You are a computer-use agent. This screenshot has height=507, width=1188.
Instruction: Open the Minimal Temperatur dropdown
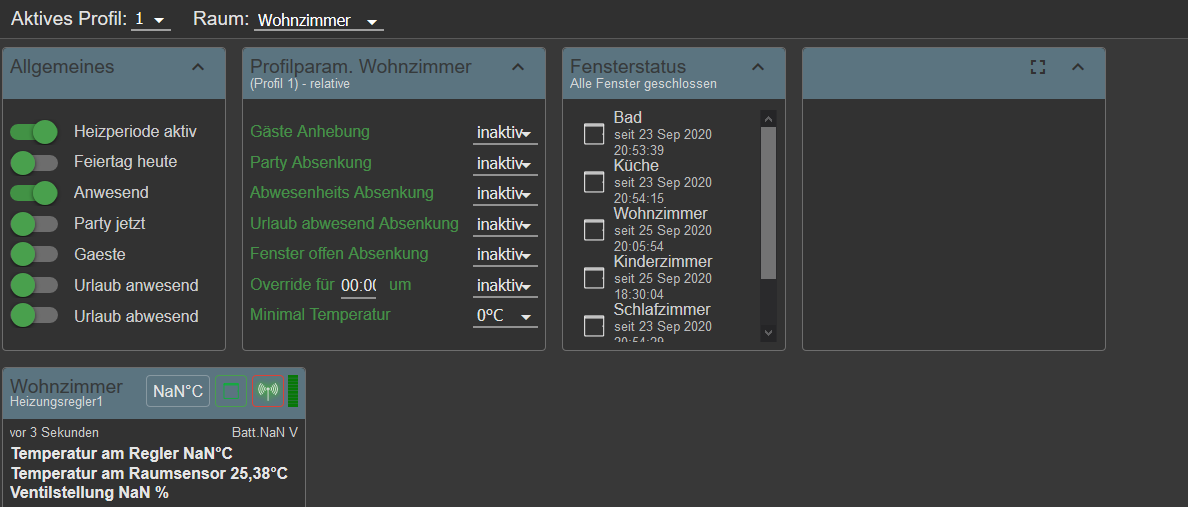click(505, 316)
